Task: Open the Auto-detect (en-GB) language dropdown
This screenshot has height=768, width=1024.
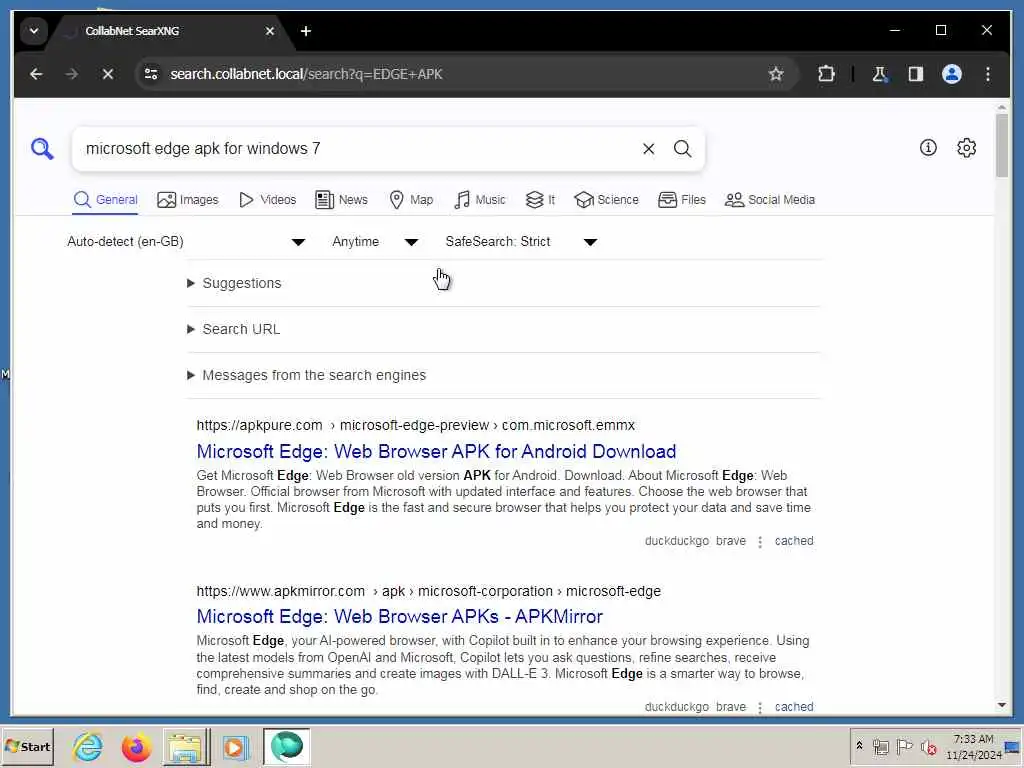Action: [186, 242]
